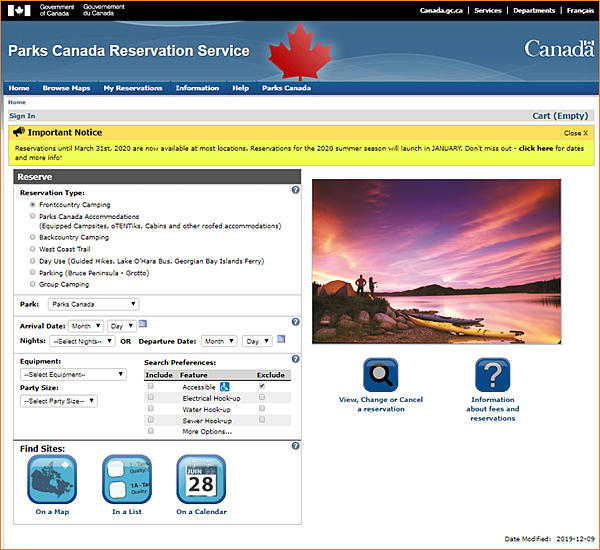The width and height of the screenshot is (600, 550).
Task: Click the Reserve panel header
Action: coord(157,177)
